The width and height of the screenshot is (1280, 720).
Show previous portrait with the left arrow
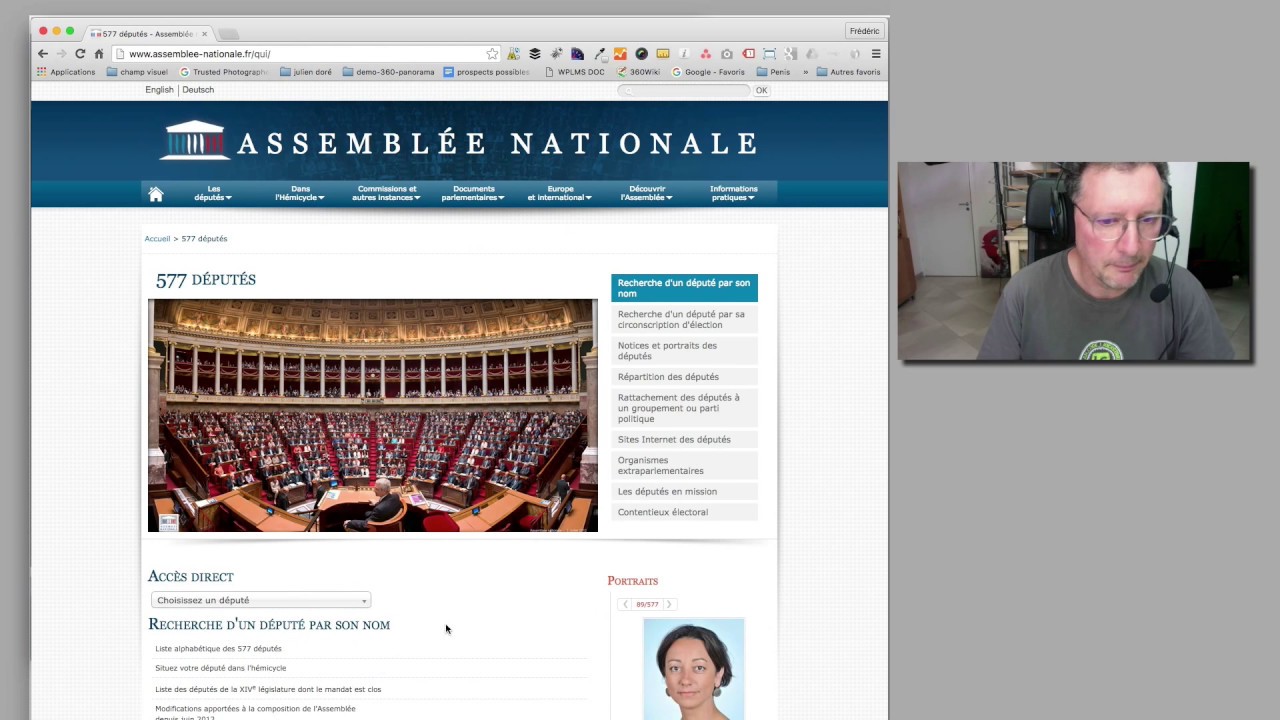click(625, 604)
